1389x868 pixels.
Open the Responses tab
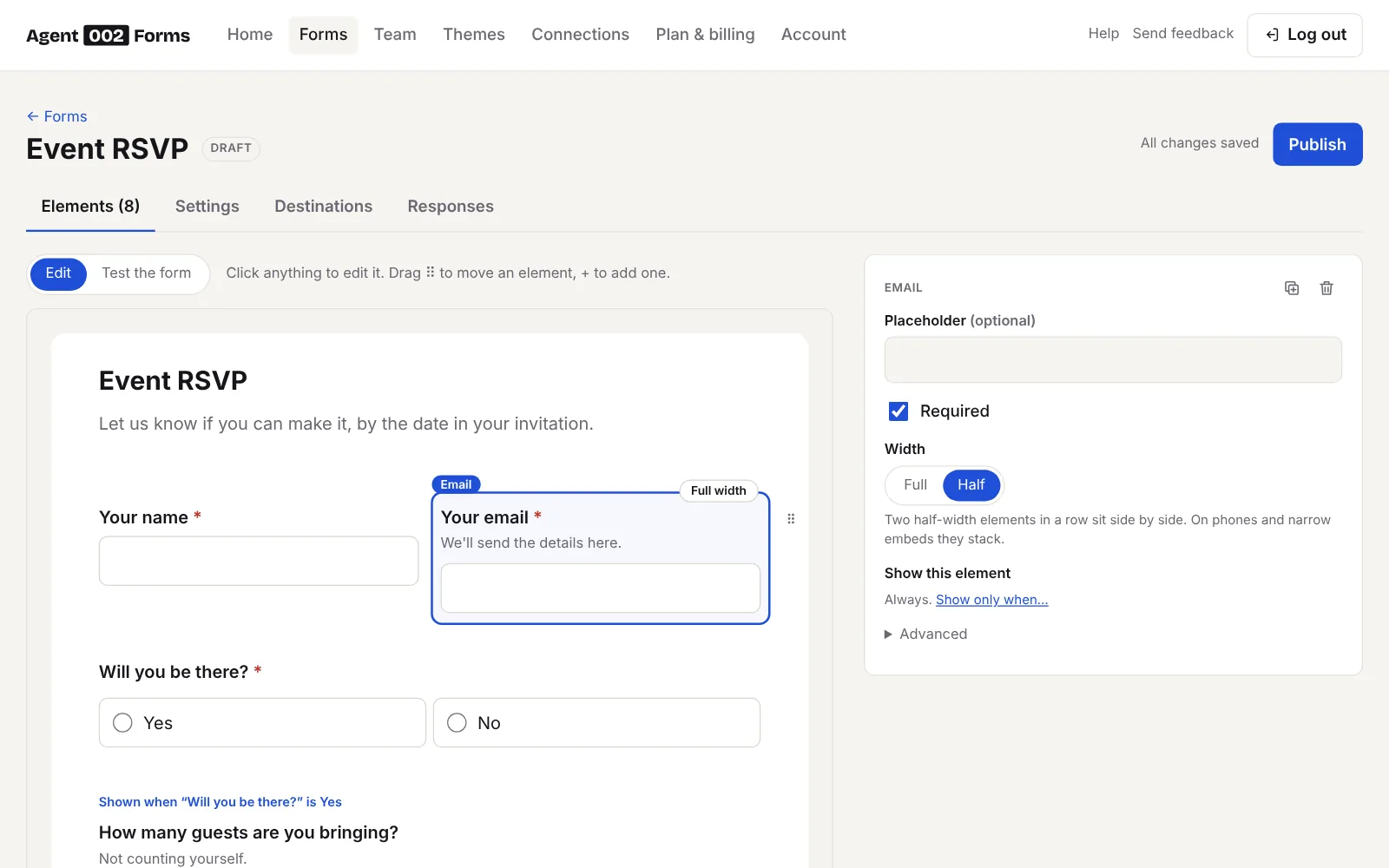(451, 207)
